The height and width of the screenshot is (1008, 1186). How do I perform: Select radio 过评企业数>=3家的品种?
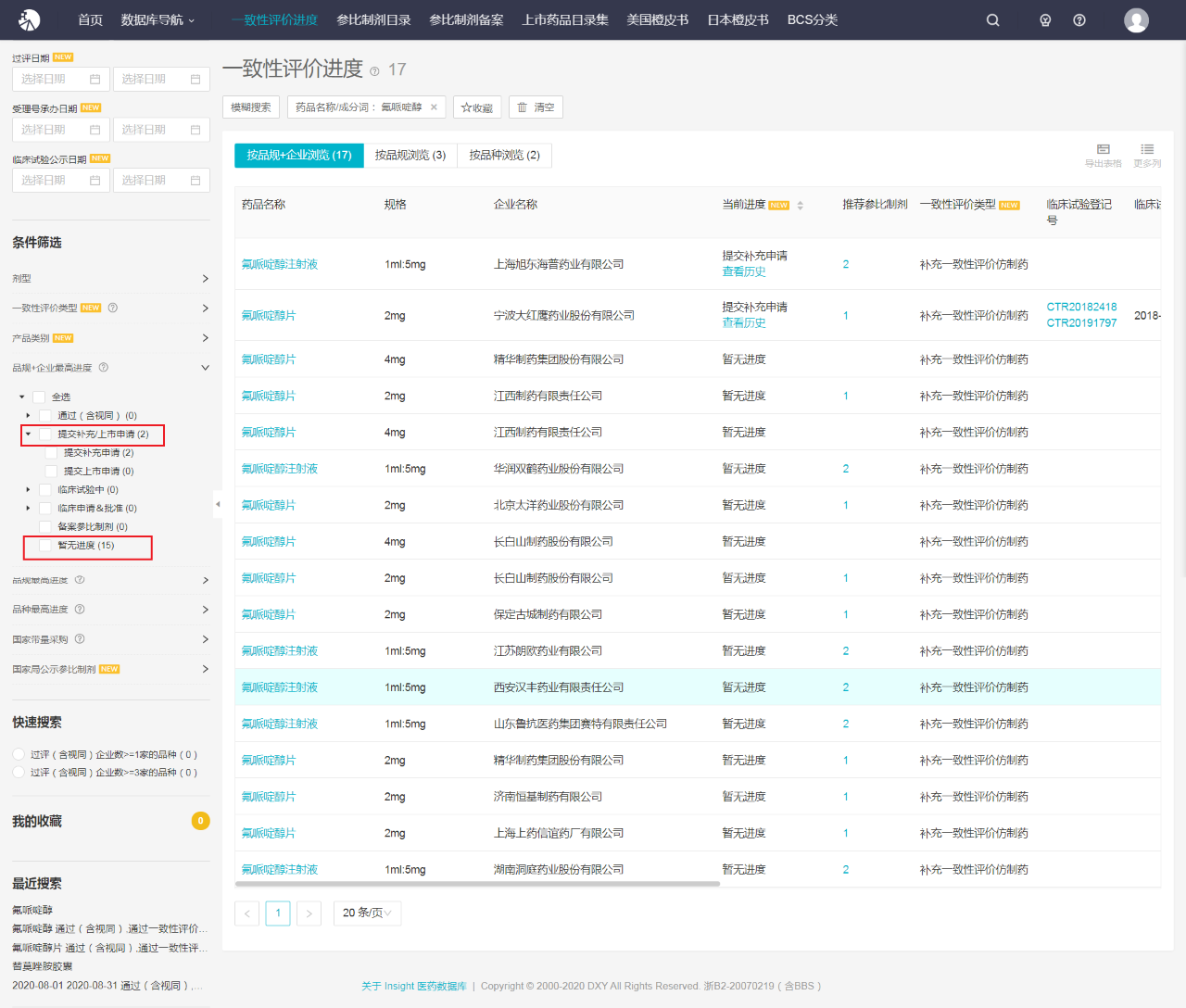point(19,772)
